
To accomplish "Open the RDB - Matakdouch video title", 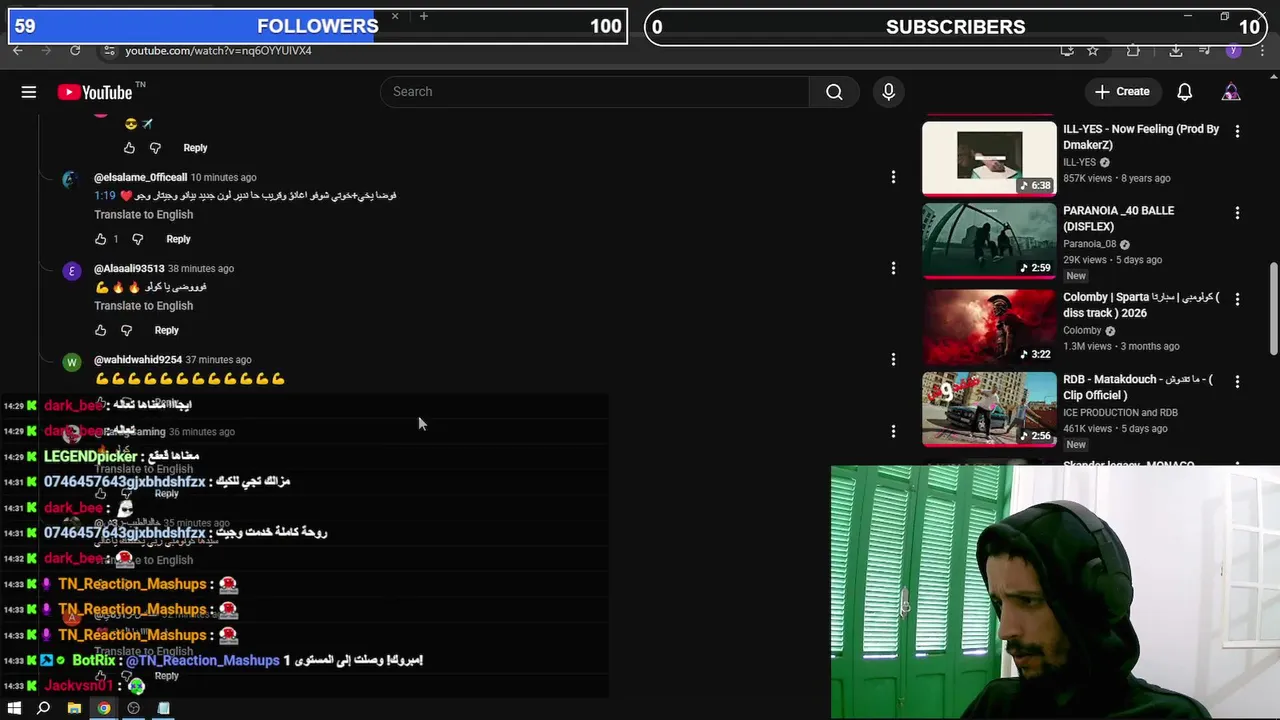I will pyautogui.click(x=1138, y=387).
